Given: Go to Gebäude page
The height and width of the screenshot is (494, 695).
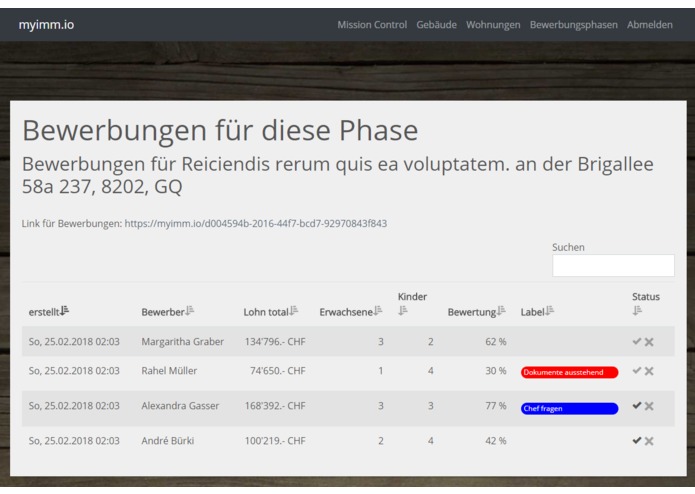Looking at the screenshot, I should click(x=436, y=25).
